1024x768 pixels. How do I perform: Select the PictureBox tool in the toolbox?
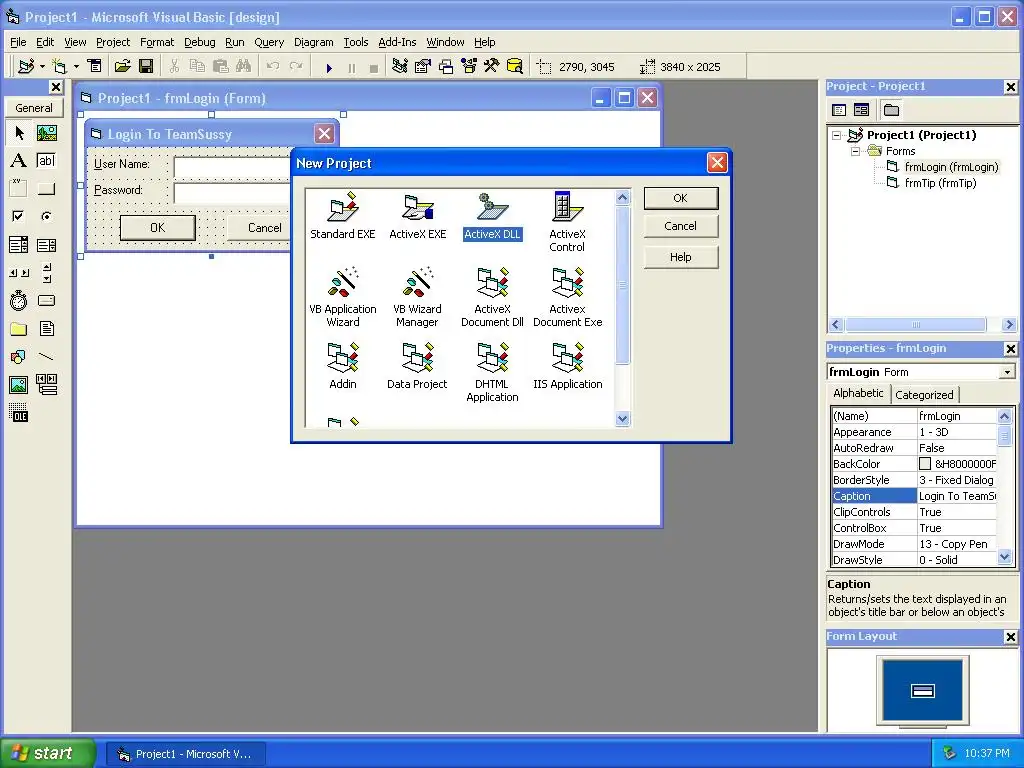(x=46, y=133)
